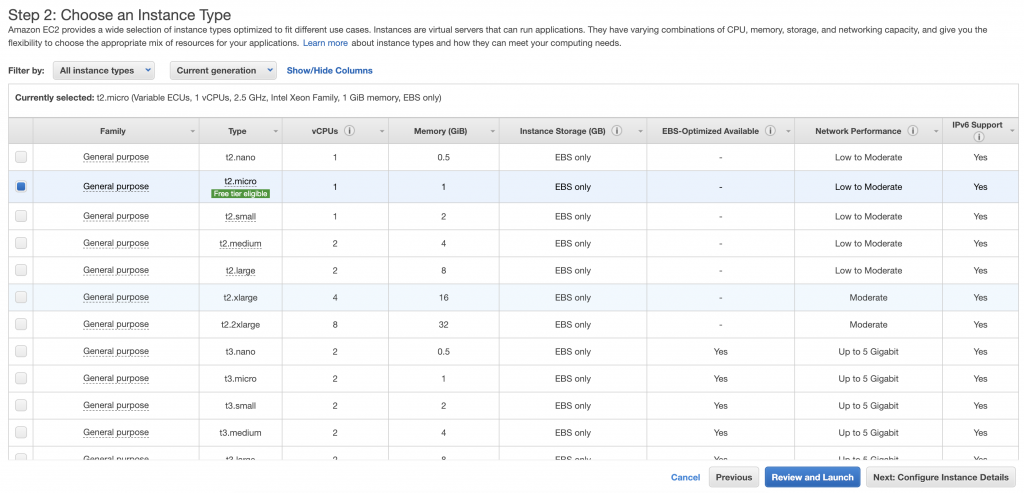Click Review and Launch button

(x=812, y=477)
